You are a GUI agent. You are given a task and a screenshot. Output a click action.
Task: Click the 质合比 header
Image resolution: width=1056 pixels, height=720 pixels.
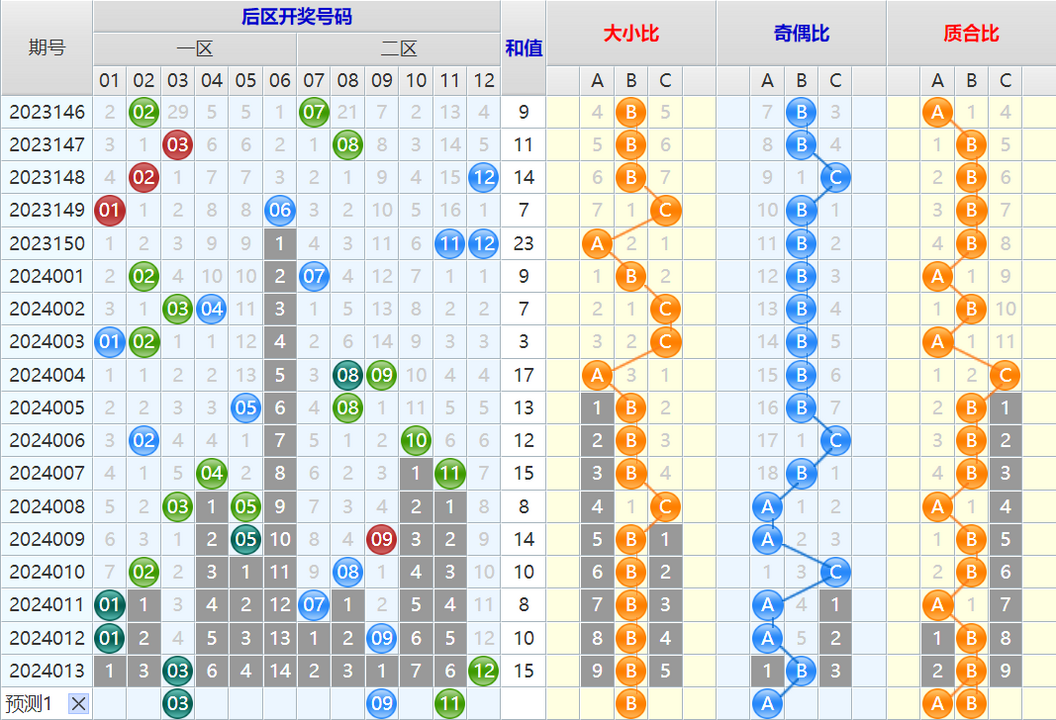tap(971, 33)
